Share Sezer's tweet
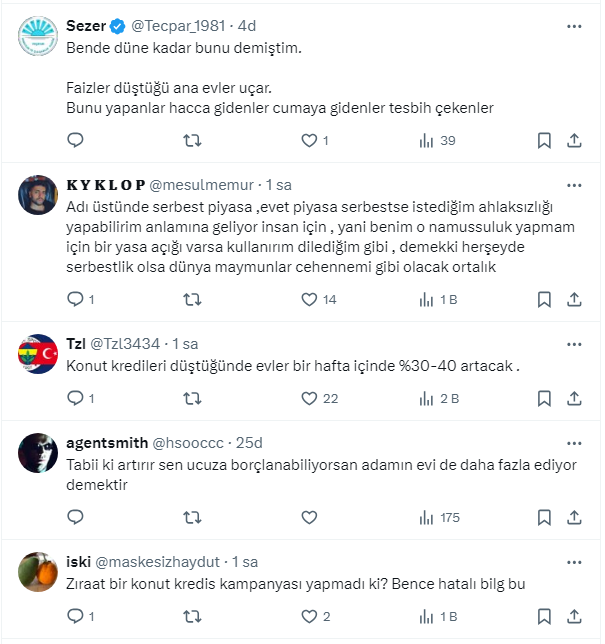Screen dimensions: 605x644 pos(575,141)
